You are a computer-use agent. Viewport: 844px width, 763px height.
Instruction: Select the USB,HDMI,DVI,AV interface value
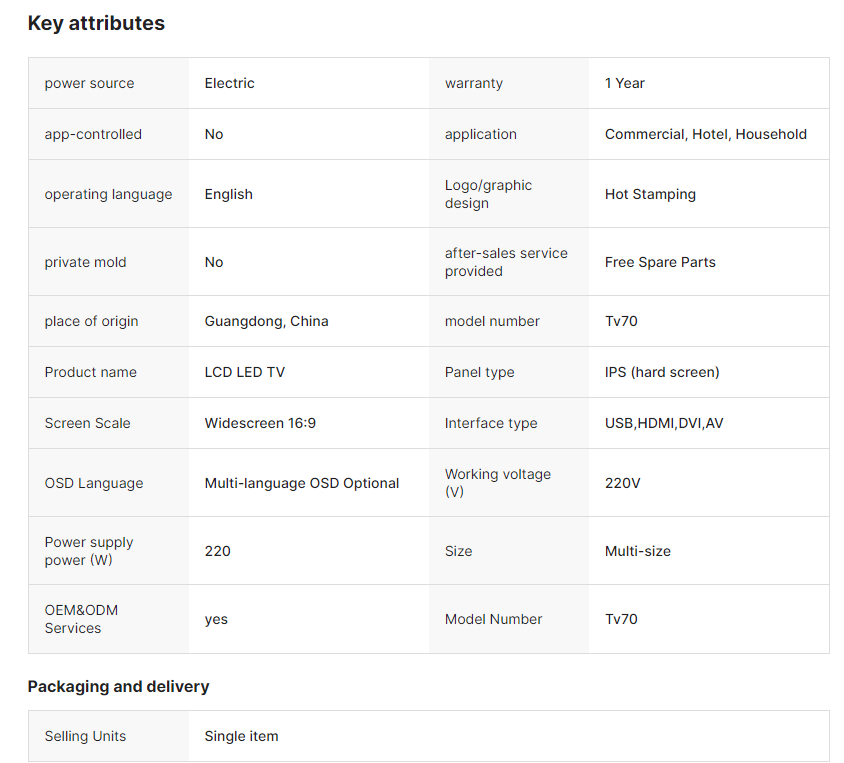(663, 423)
